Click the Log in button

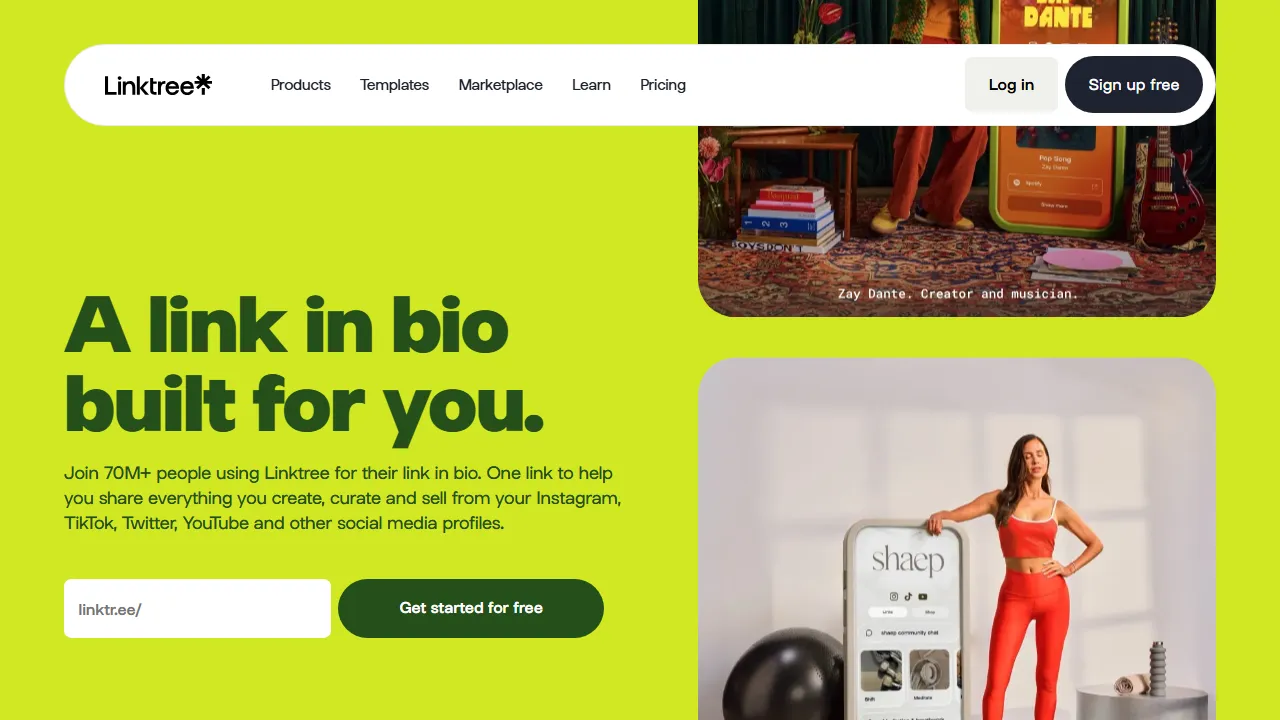click(1011, 84)
